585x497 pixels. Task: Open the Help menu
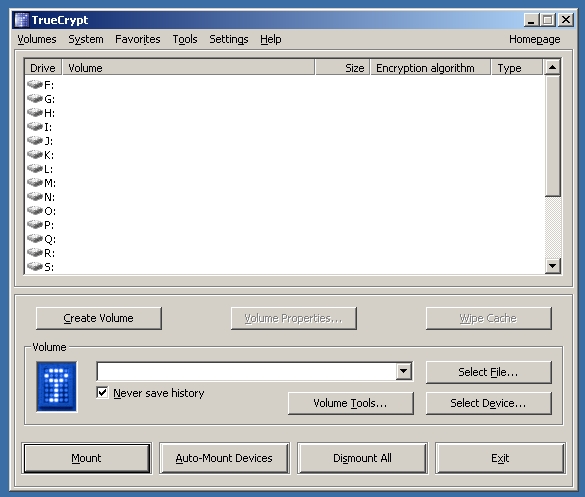(x=271, y=39)
